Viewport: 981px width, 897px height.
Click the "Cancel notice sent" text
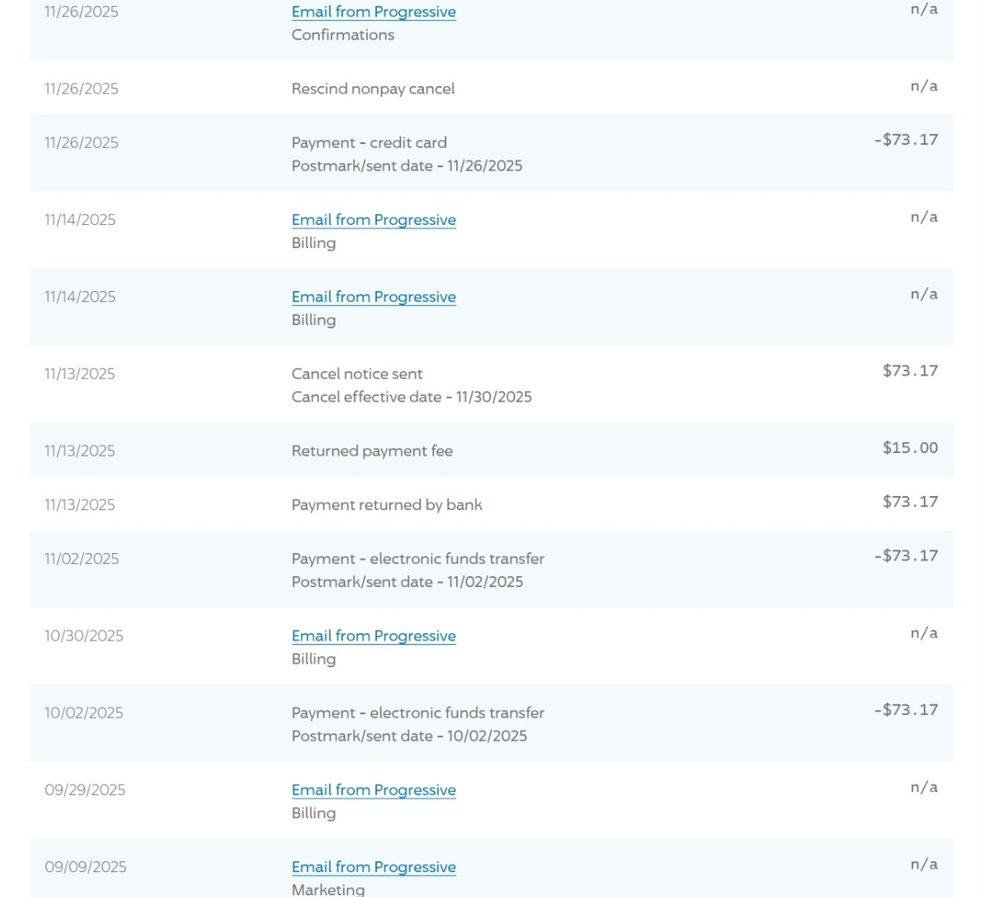(357, 374)
